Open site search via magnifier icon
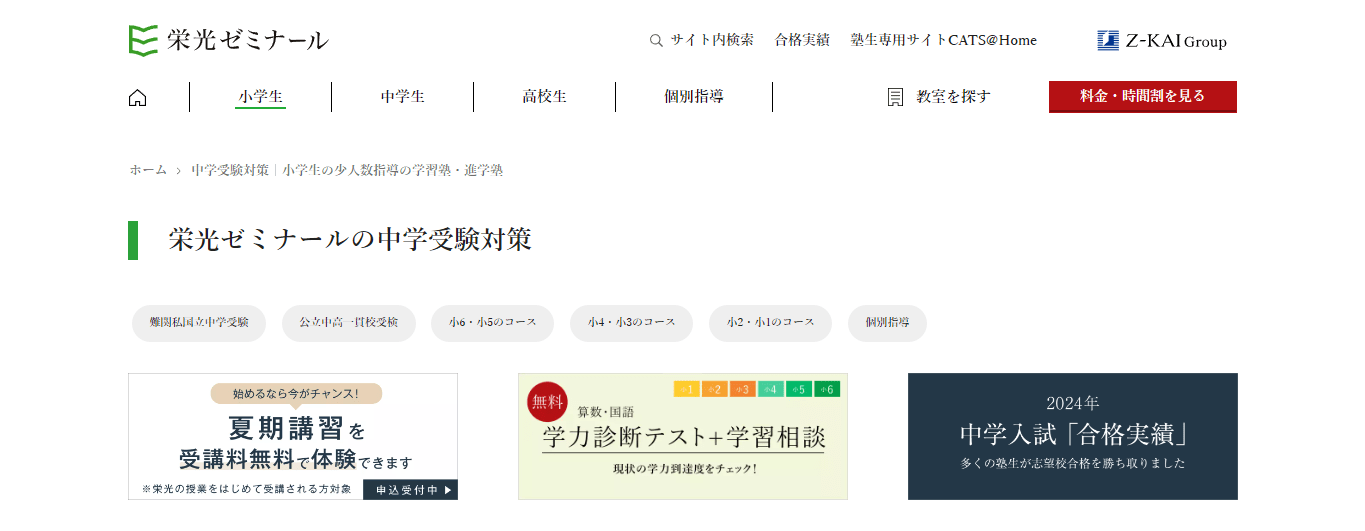Image resolution: width=1365 pixels, height=531 pixels. 656,41
